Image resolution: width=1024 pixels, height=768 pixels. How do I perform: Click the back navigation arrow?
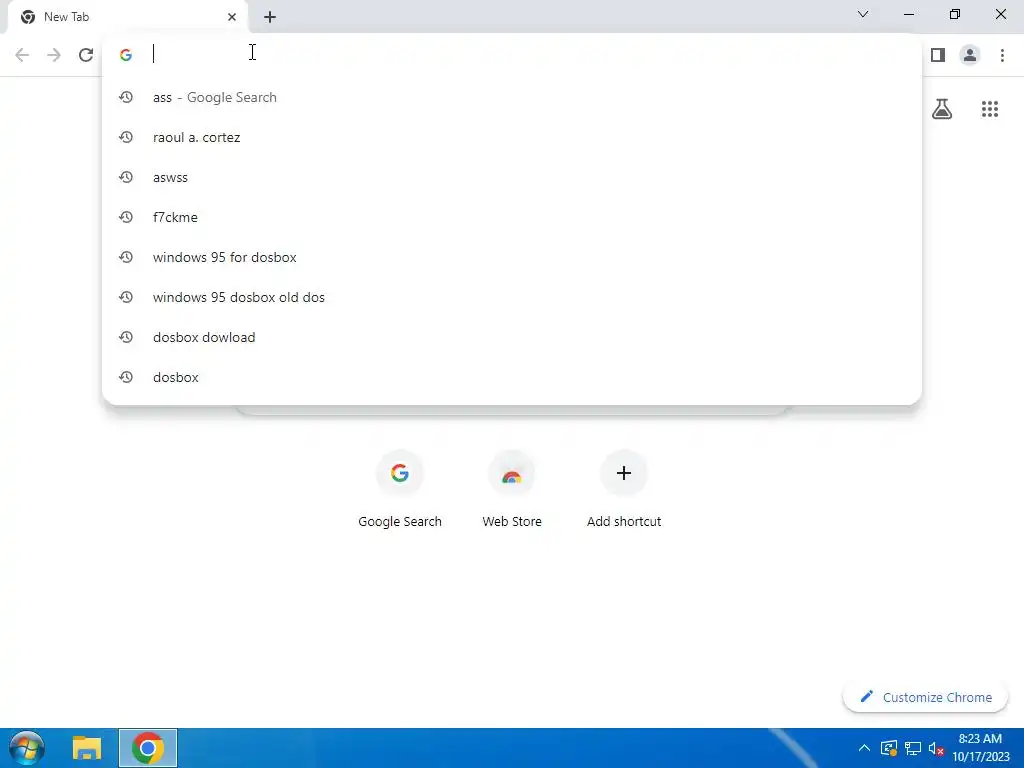(x=22, y=55)
